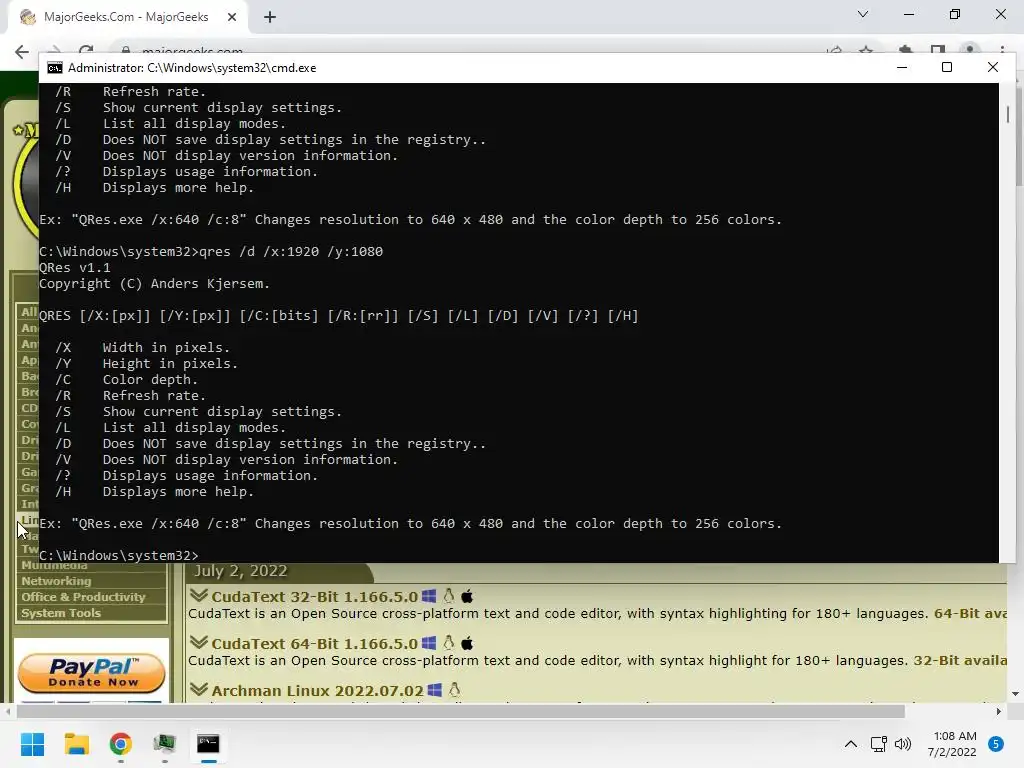Viewport: 1024px width, 768px height.
Task: Click the cmd window vertical scrollbar thumb
Action: point(1008,114)
